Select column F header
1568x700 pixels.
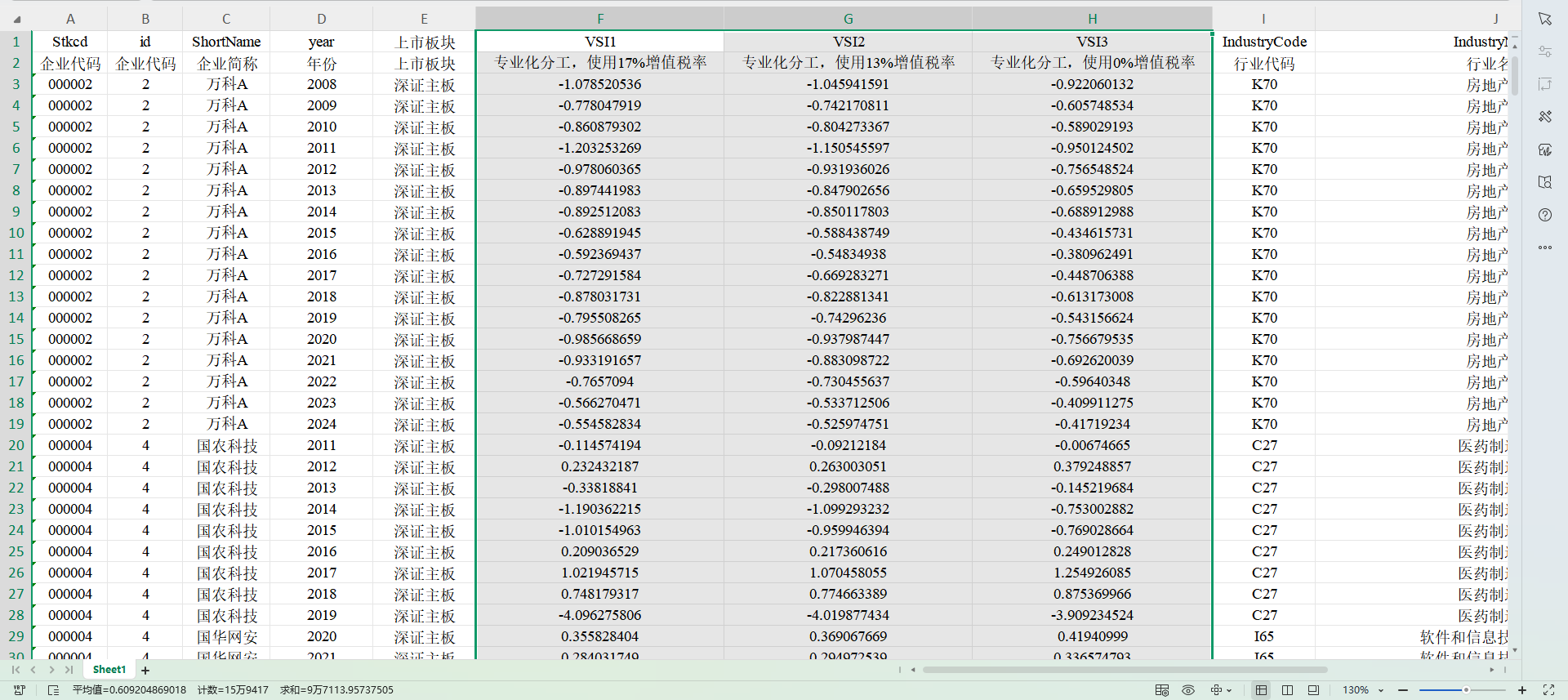(600, 19)
